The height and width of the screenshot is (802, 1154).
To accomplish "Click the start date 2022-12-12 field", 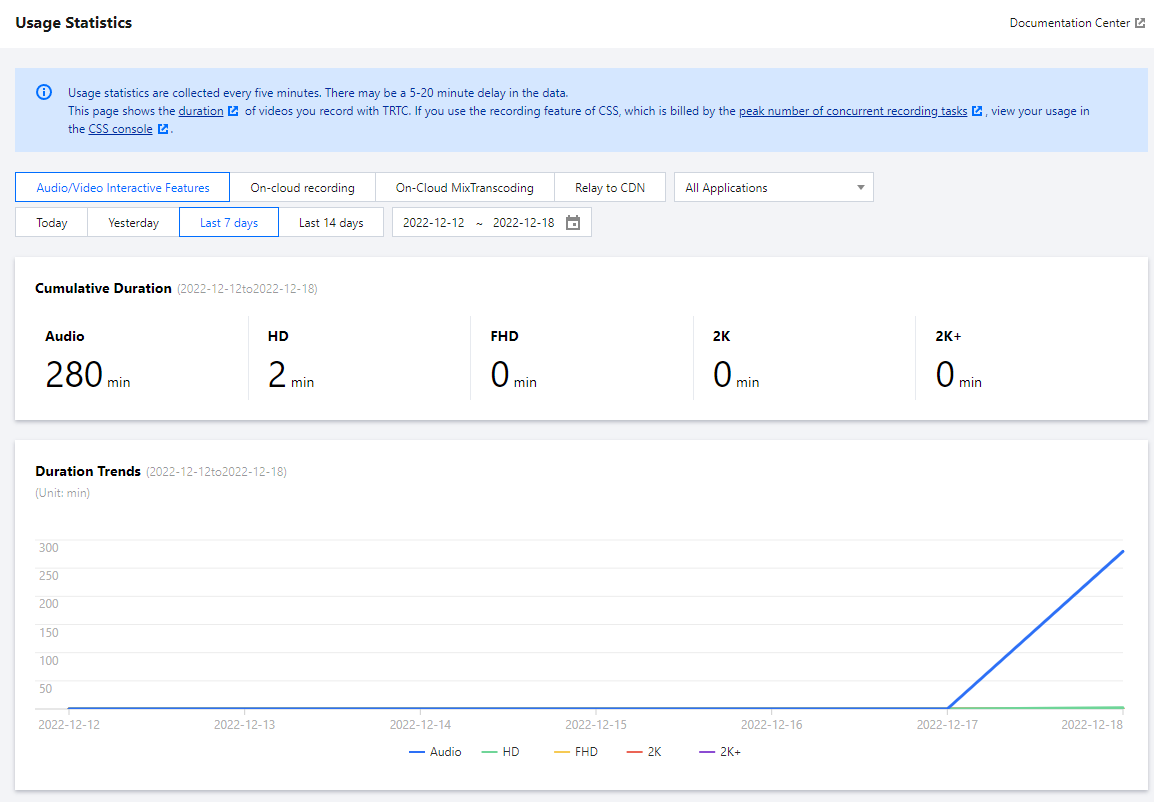I will tap(433, 223).
